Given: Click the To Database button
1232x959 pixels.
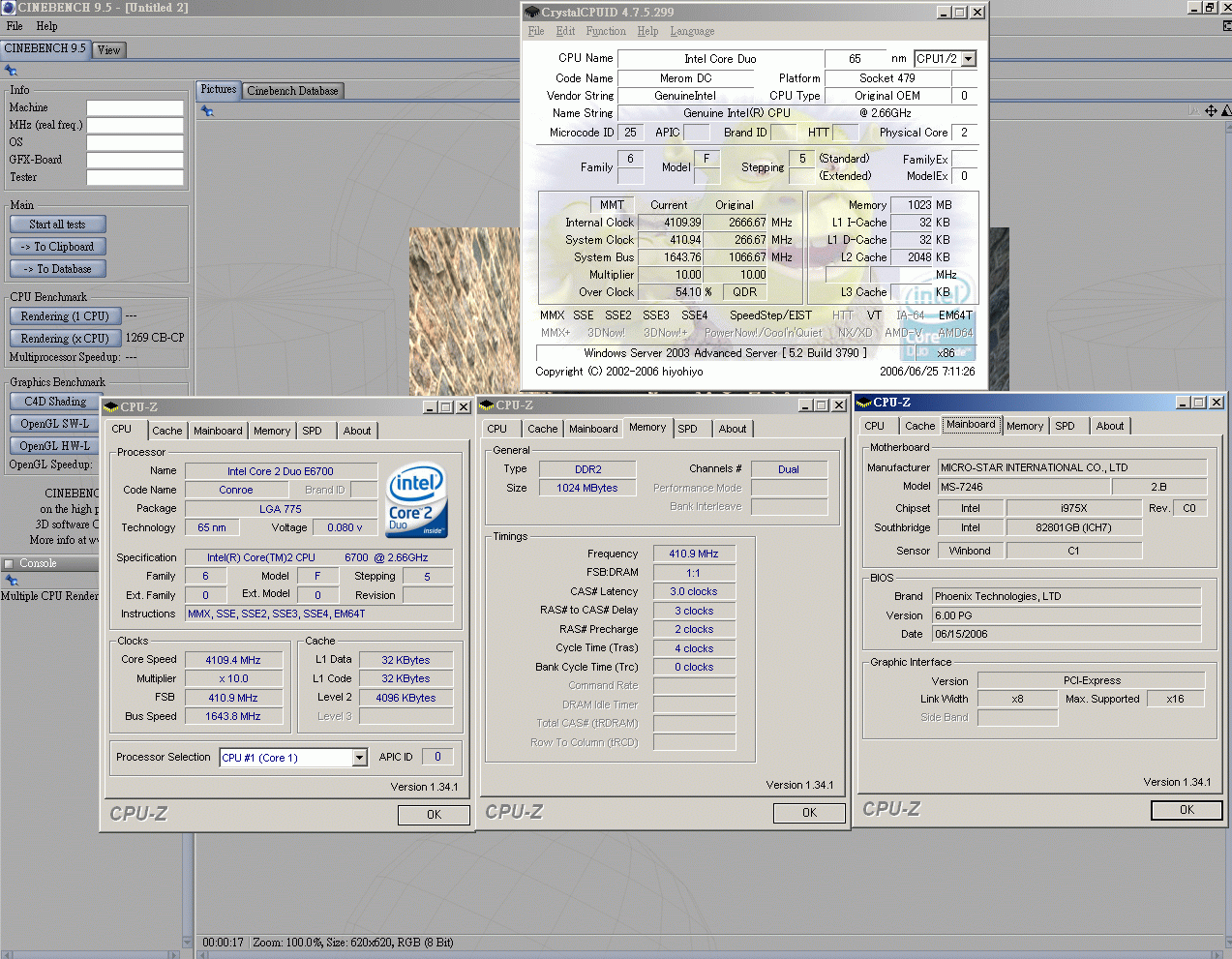Looking at the screenshot, I should click(57, 269).
